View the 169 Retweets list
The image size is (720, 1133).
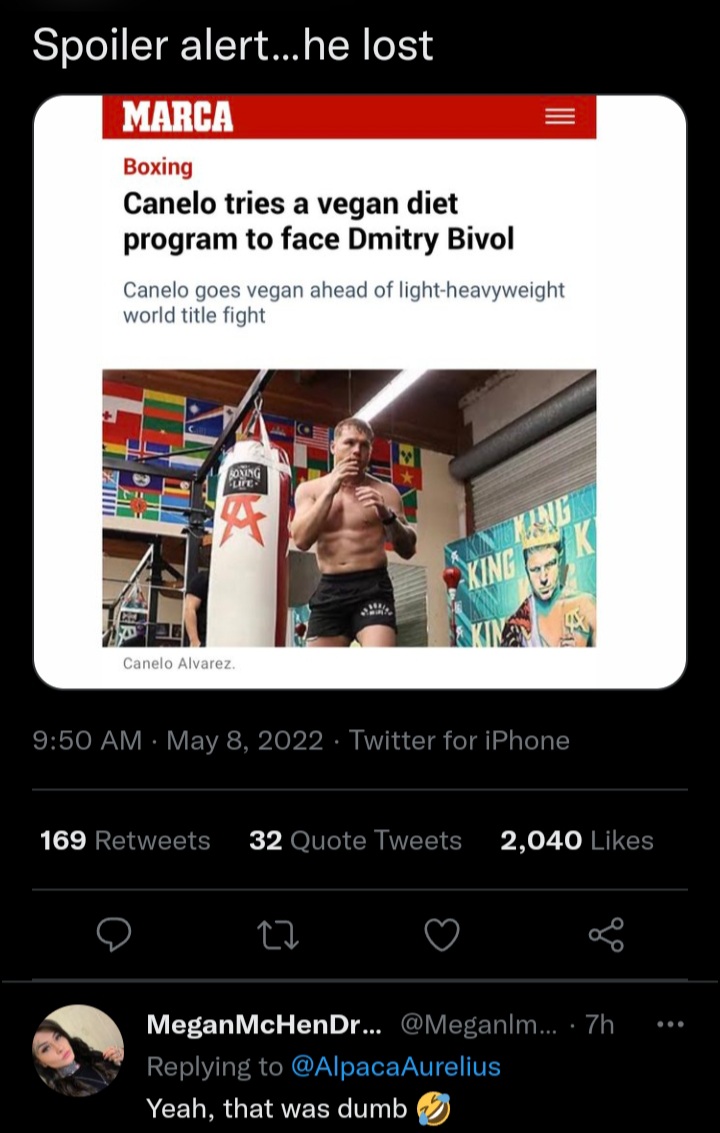pos(125,840)
